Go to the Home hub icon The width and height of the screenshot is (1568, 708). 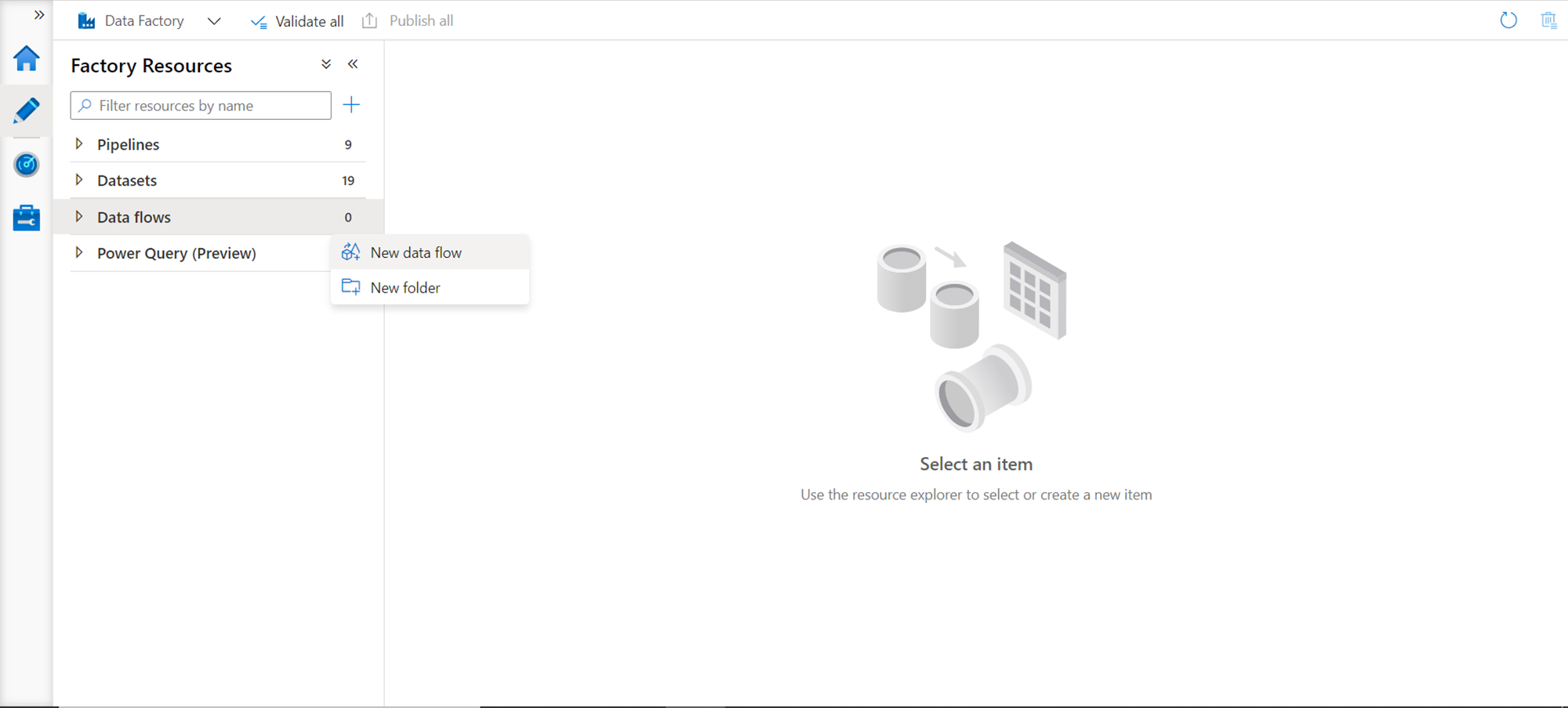pos(27,58)
